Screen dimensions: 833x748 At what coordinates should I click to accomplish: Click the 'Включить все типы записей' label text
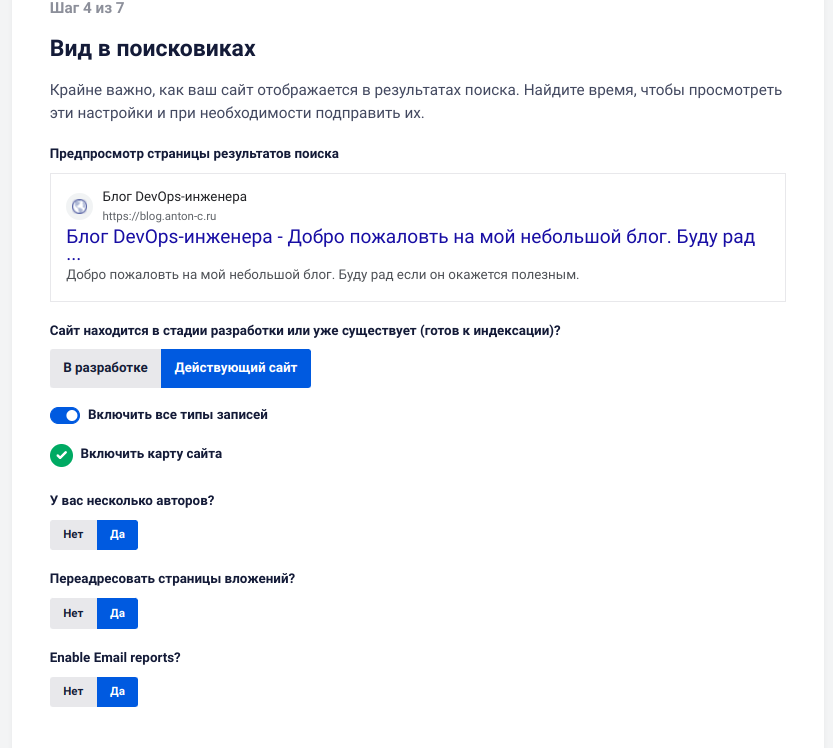coord(178,414)
